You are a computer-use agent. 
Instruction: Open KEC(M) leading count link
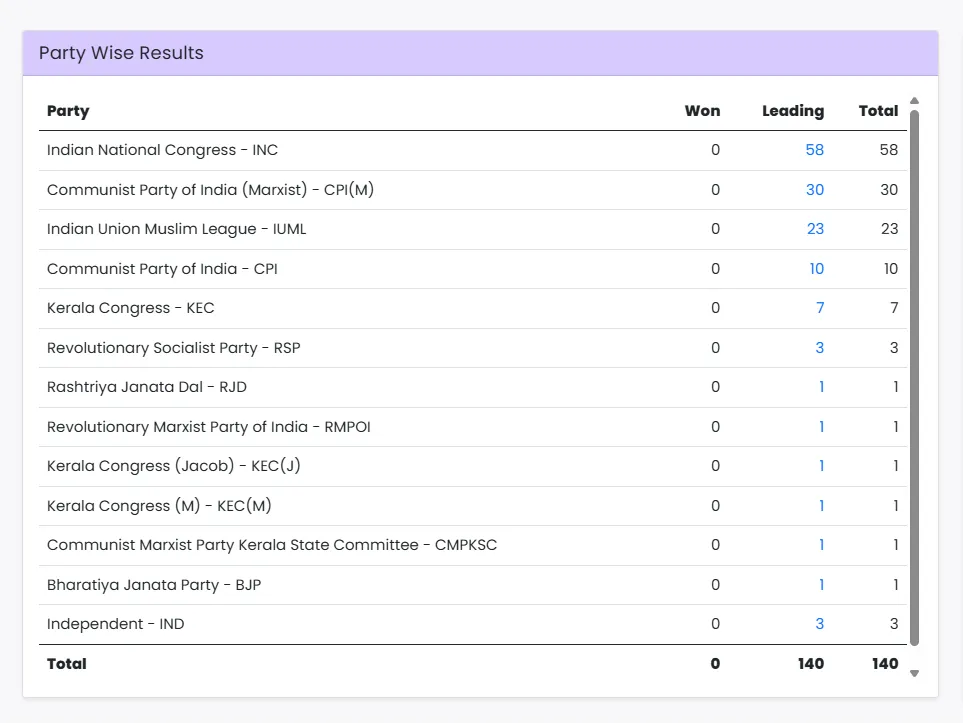point(821,506)
